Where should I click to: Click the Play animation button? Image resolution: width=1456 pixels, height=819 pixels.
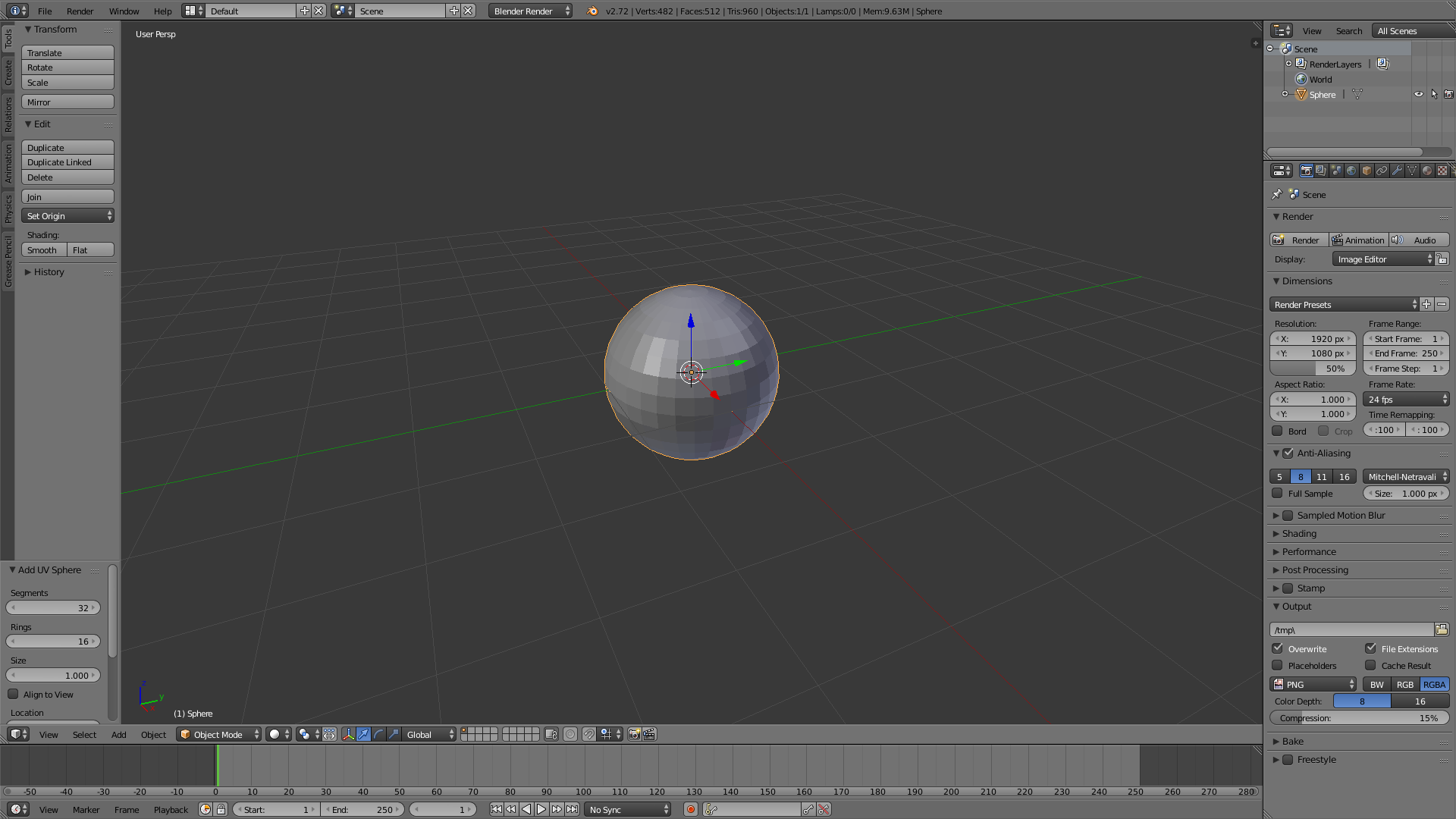541,809
